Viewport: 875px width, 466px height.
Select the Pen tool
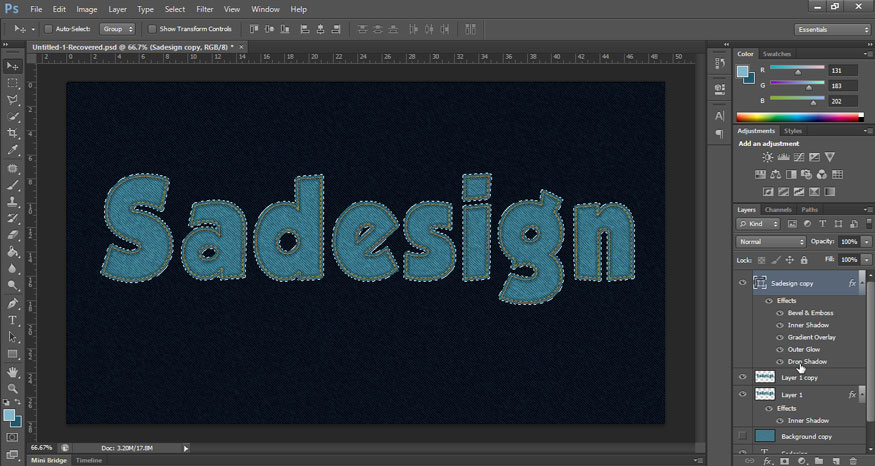(x=12, y=304)
